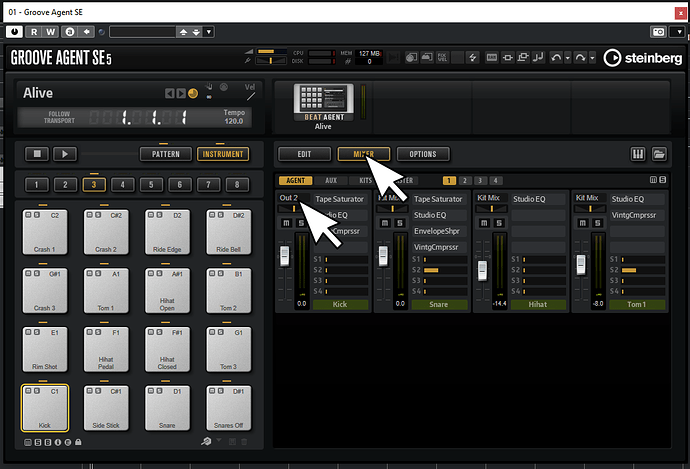Load next preset with down arrow
Viewport: 690px width, 469px height.
pyautogui.click(x=196, y=32)
